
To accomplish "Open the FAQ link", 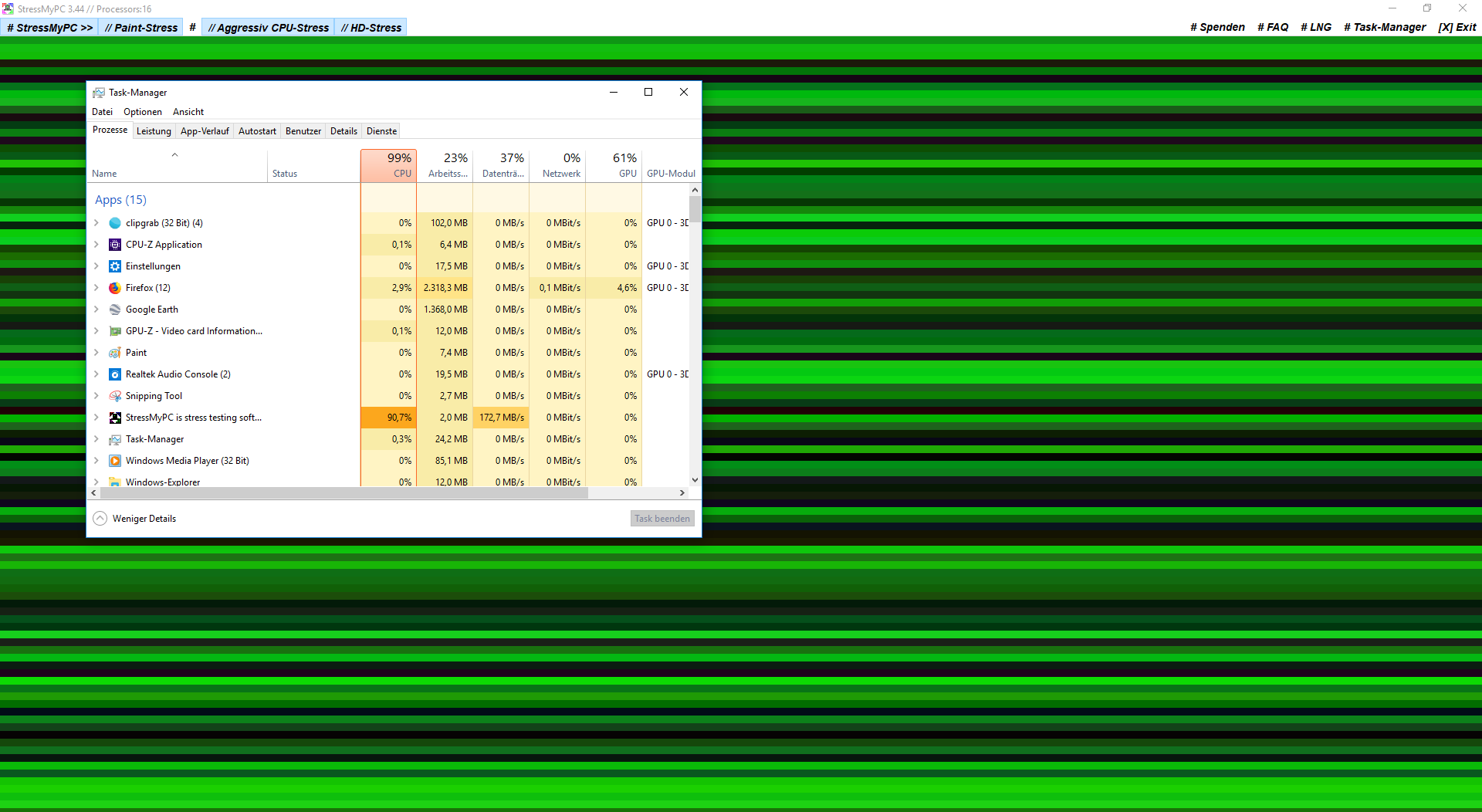I will [x=1273, y=27].
